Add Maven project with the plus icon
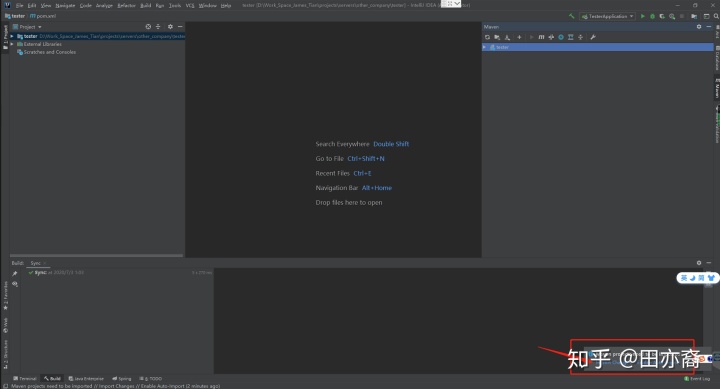 519,37
